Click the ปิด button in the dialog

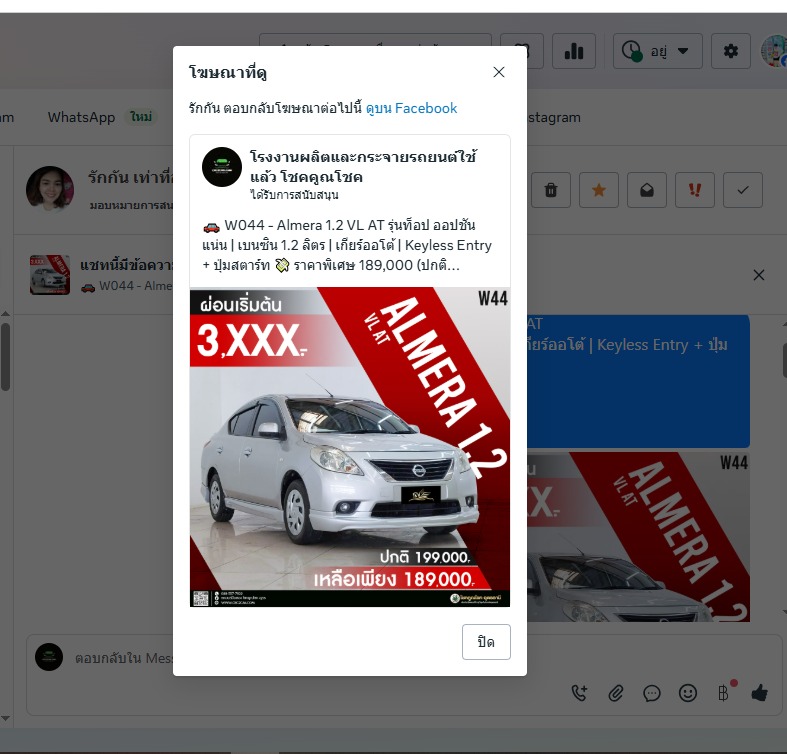tap(486, 642)
